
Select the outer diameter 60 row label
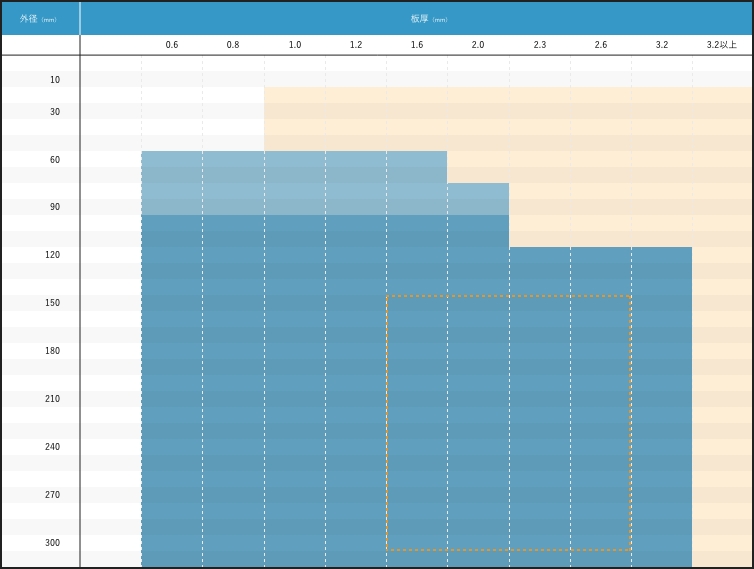55,160
